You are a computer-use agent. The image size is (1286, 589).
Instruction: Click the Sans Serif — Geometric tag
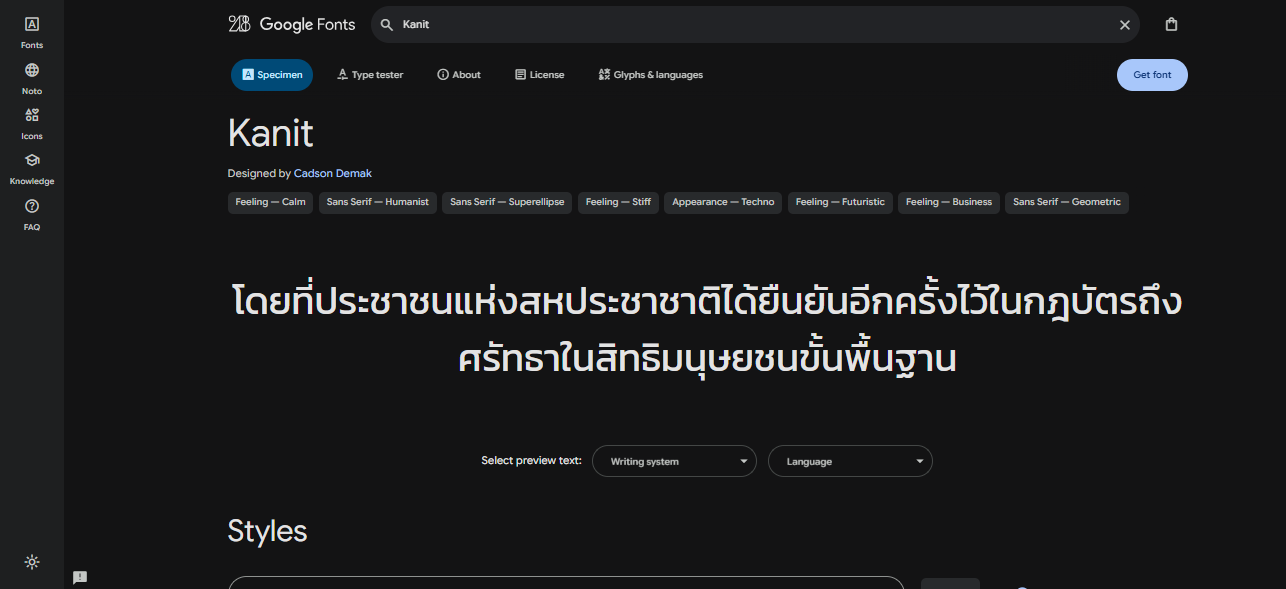[1067, 202]
